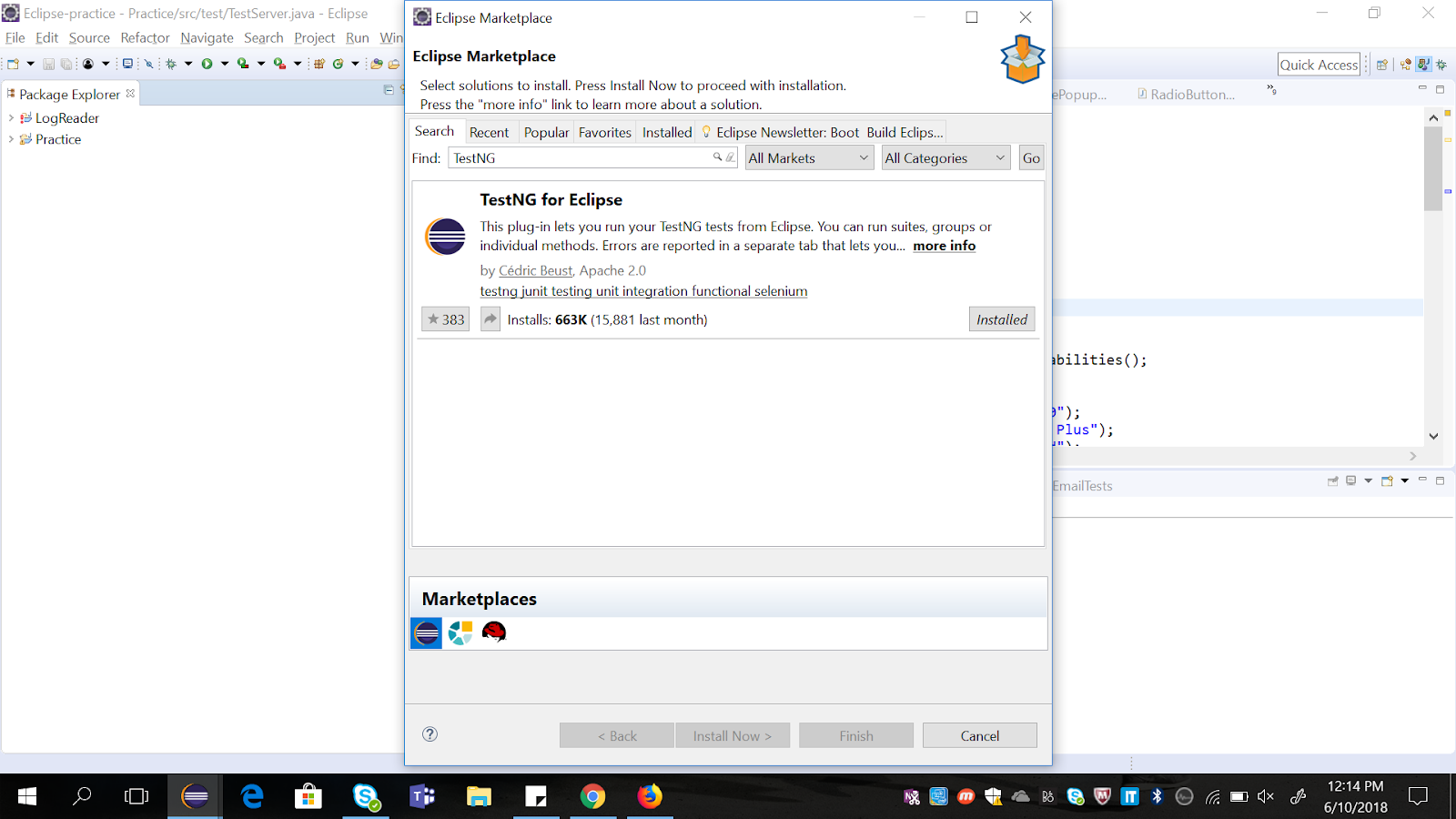
Task: Open the Source menu
Action: coord(89,37)
